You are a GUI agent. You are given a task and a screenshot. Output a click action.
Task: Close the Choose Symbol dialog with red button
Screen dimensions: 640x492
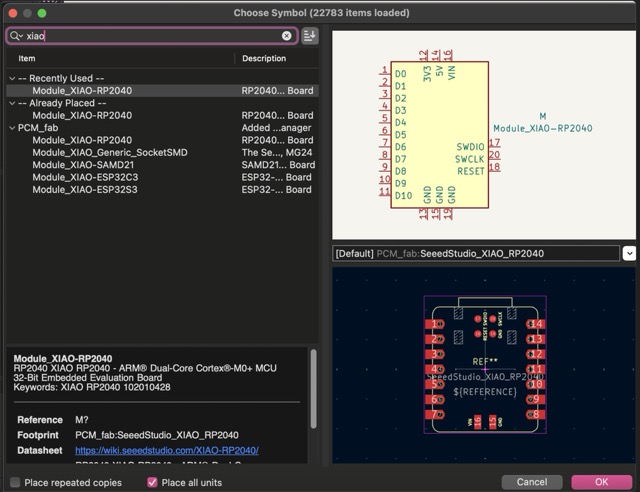[13, 13]
